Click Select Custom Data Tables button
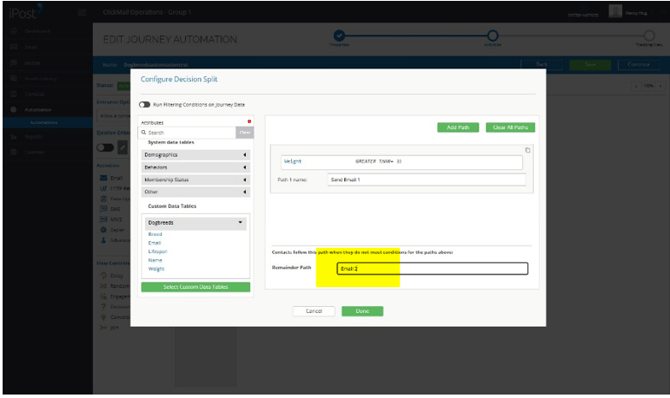This screenshot has width=670, height=398. 196,287
